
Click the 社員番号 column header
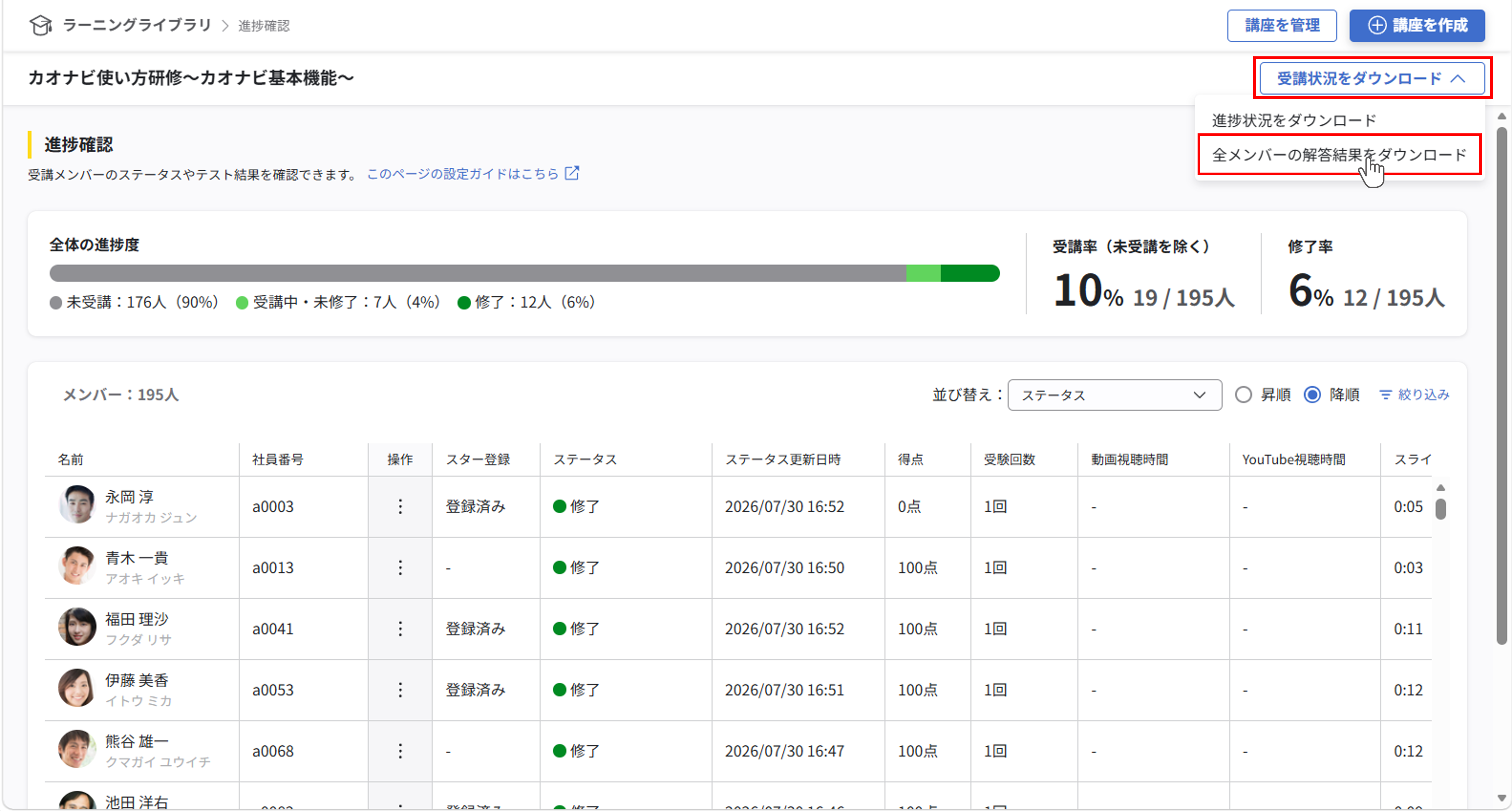pos(278,459)
